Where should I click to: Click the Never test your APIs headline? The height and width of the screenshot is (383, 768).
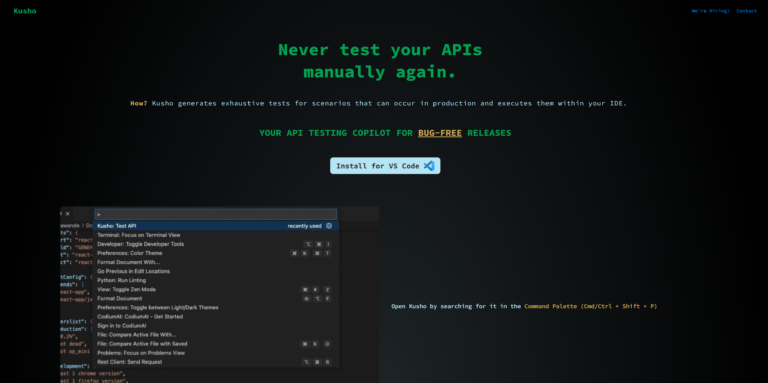click(x=380, y=61)
